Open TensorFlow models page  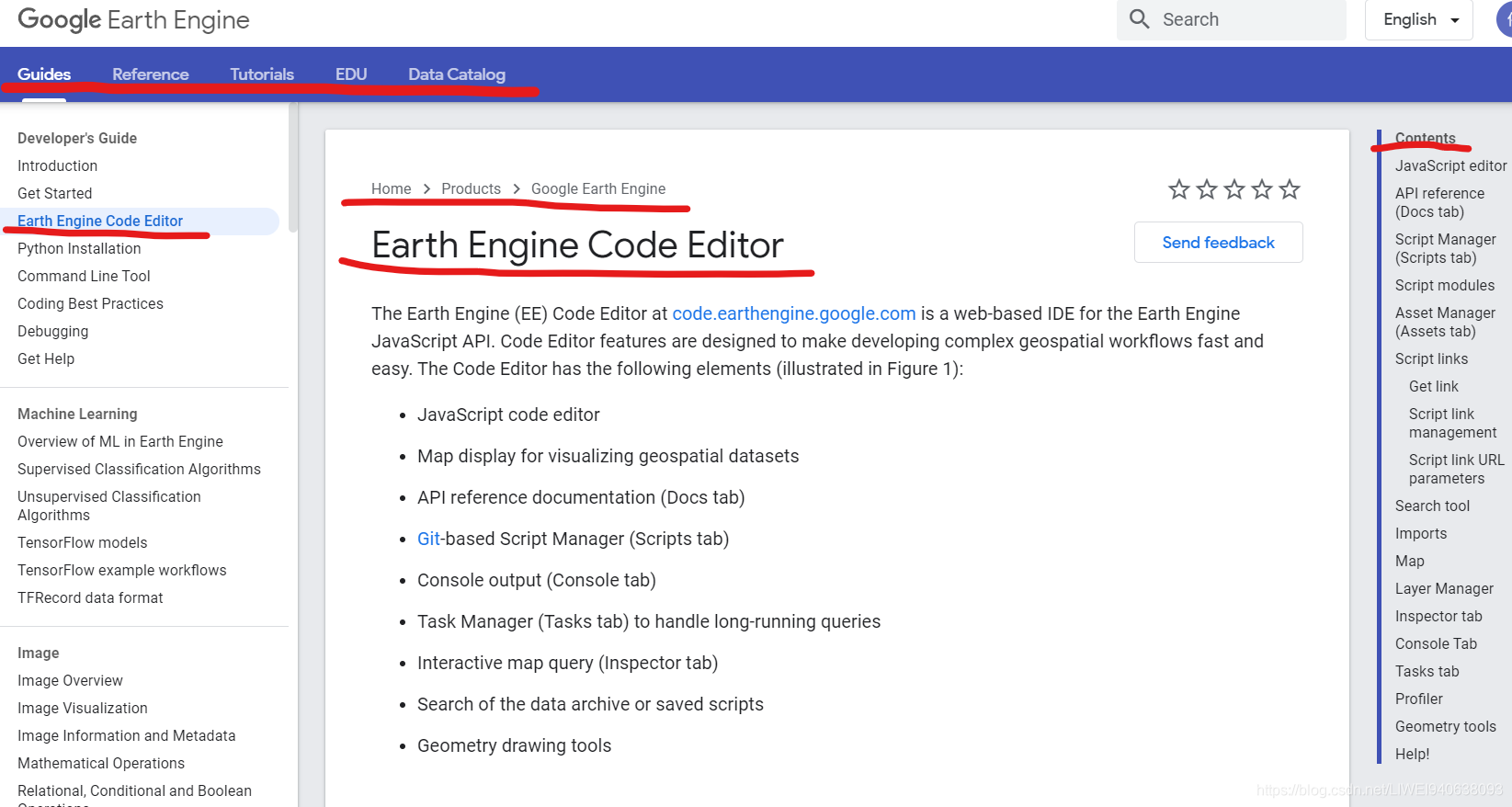(x=82, y=542)
